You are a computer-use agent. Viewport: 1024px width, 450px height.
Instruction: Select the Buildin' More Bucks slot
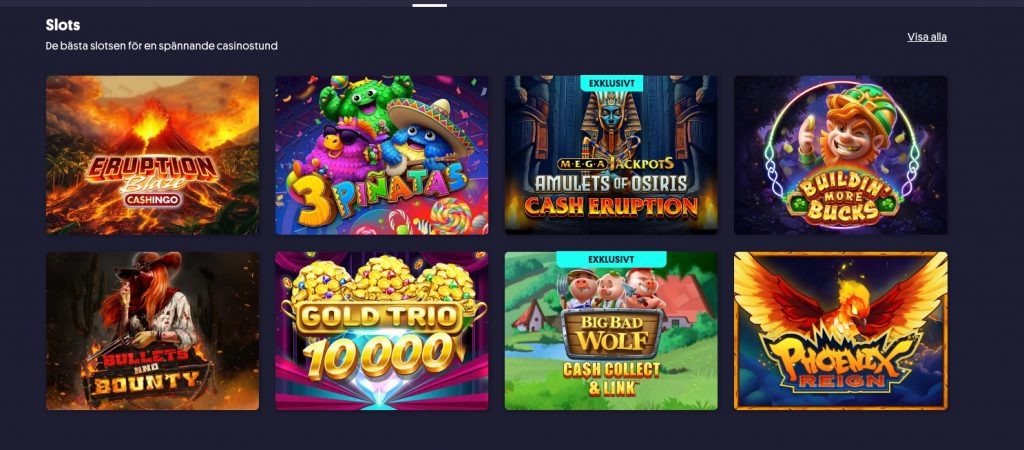click(x=840, y=155)
